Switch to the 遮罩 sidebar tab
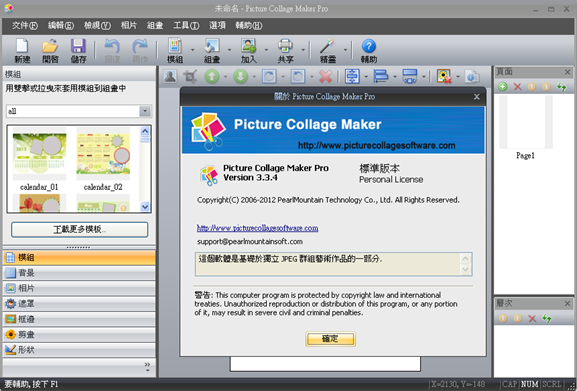Image resolution: width=577 pixels, height=391 pixels. (79, 304)
